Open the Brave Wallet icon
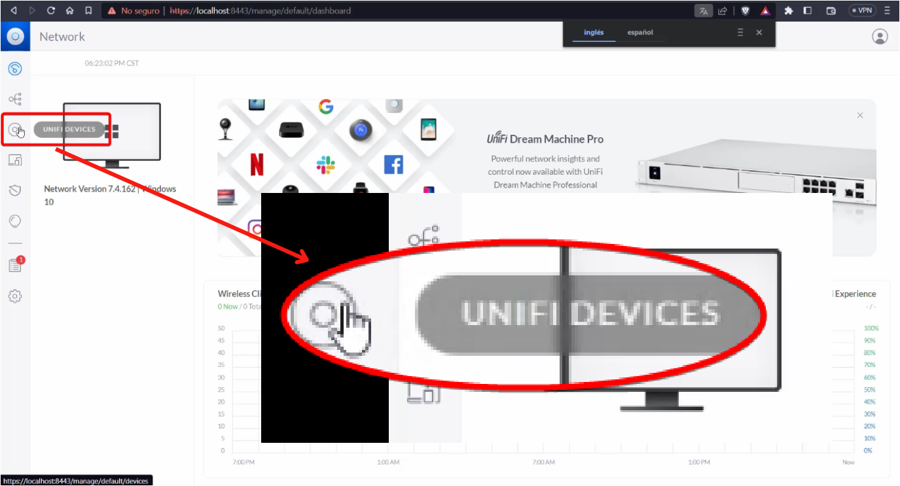Image resolution: width=900 pixels, height=486 pixels. tap(831, 11)
